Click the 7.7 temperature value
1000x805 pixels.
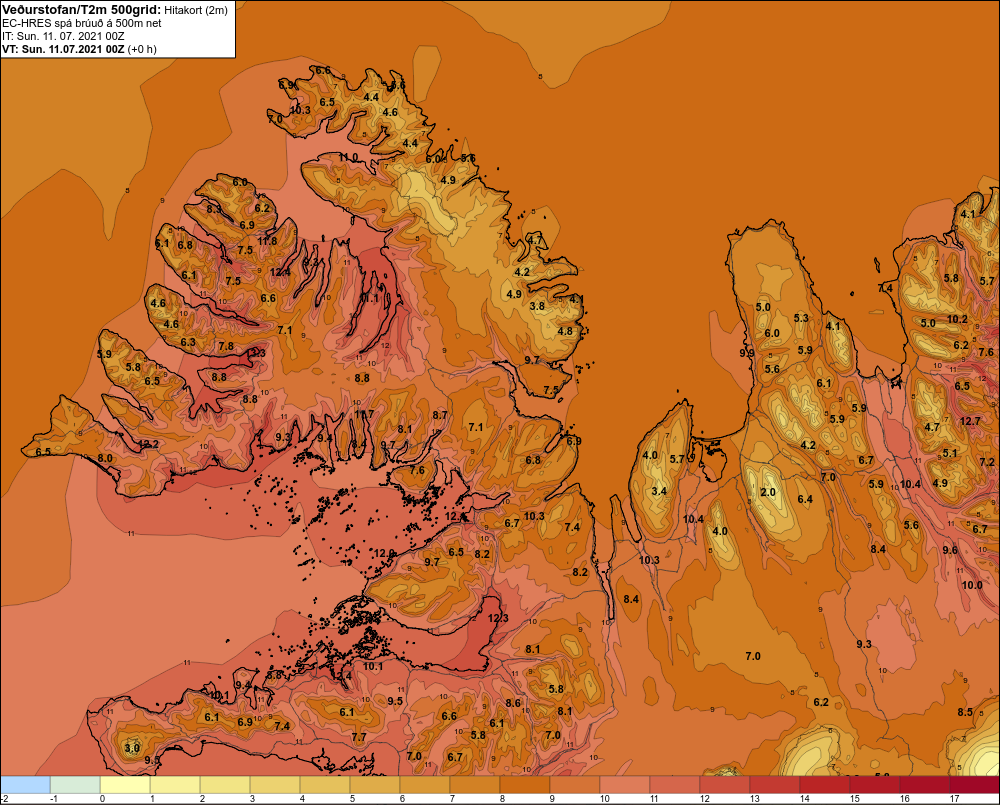359,737
